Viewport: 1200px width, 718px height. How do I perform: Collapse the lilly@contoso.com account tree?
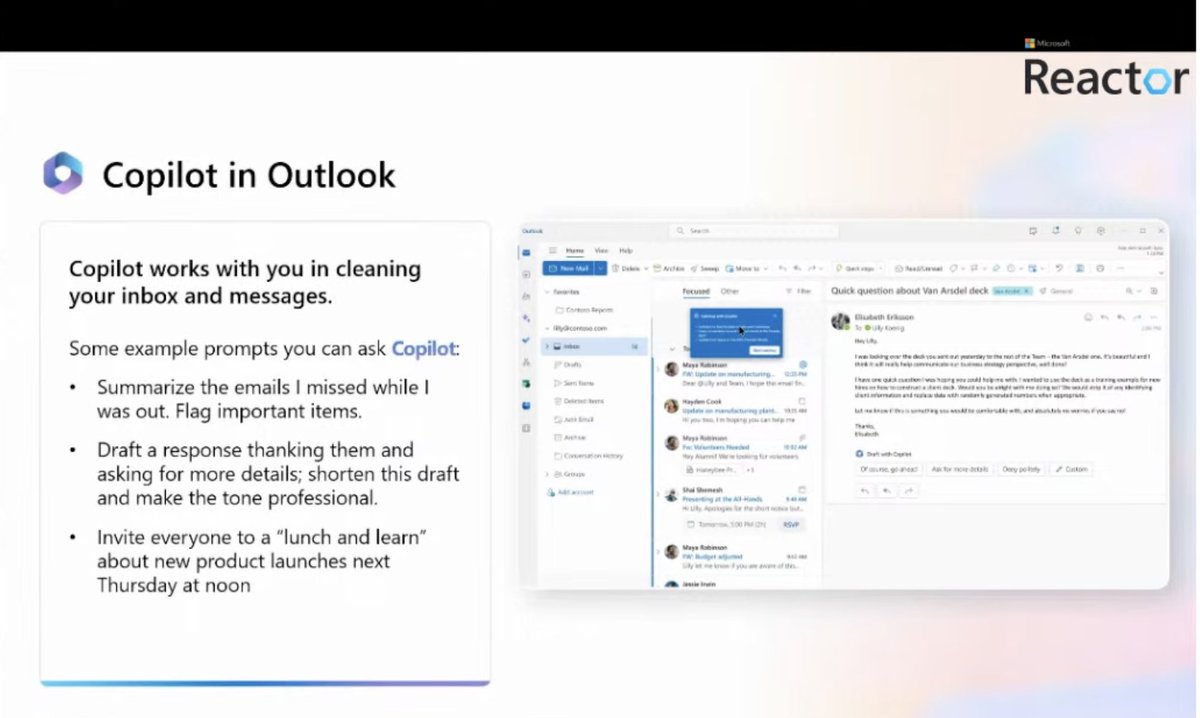[x=547, y=328]
